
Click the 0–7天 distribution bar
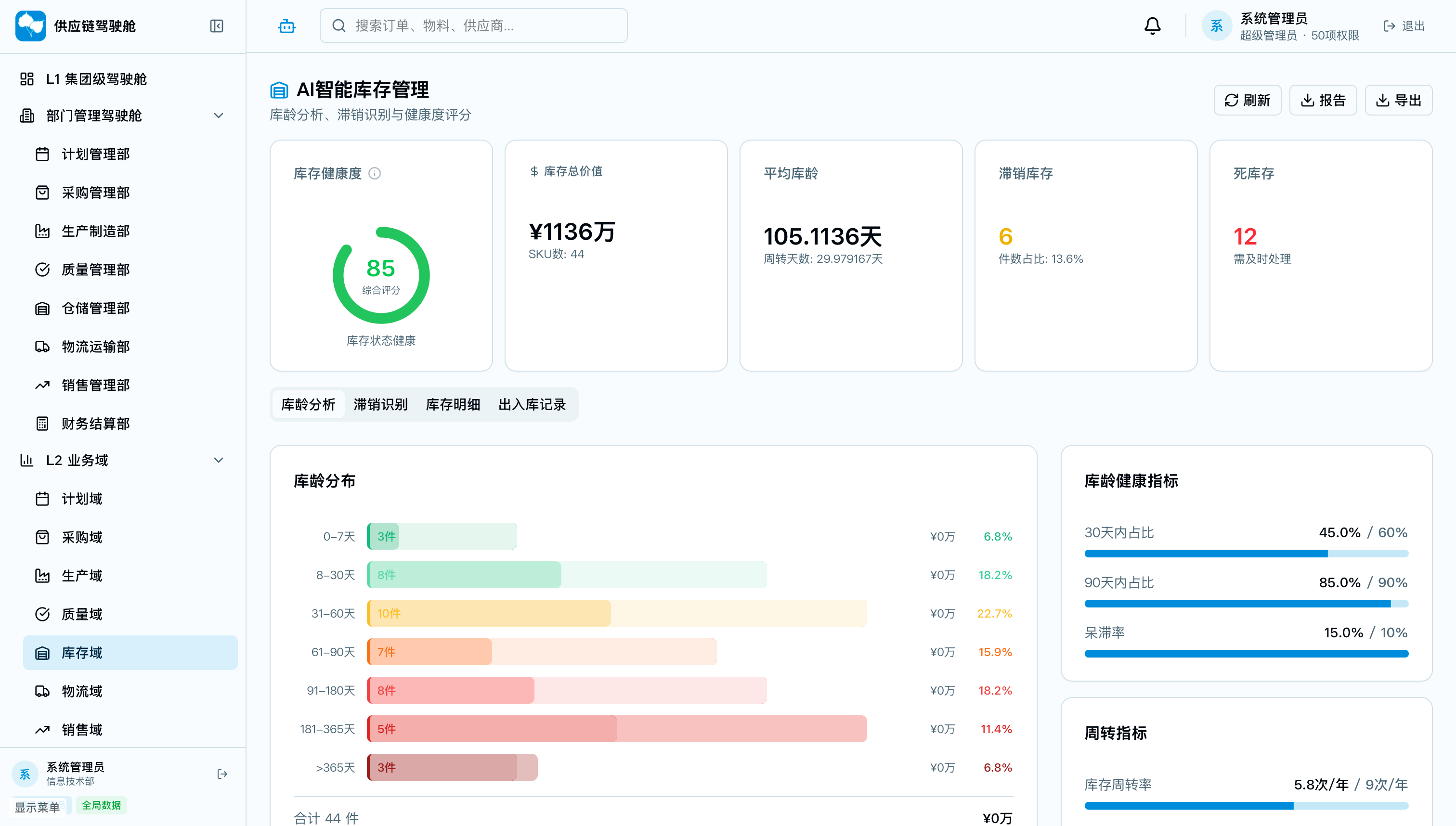tap(442, 537)
